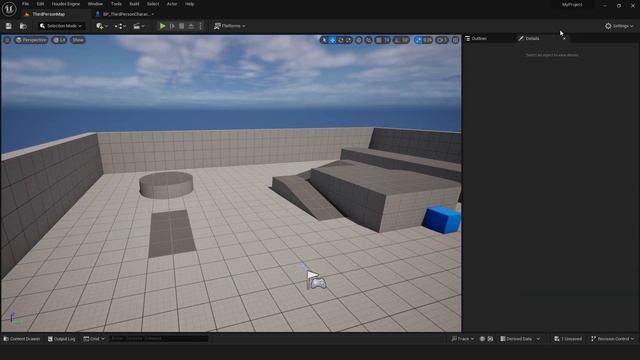Open the Window menu
Screen dimensions: 640x360
tap(96, 4)
